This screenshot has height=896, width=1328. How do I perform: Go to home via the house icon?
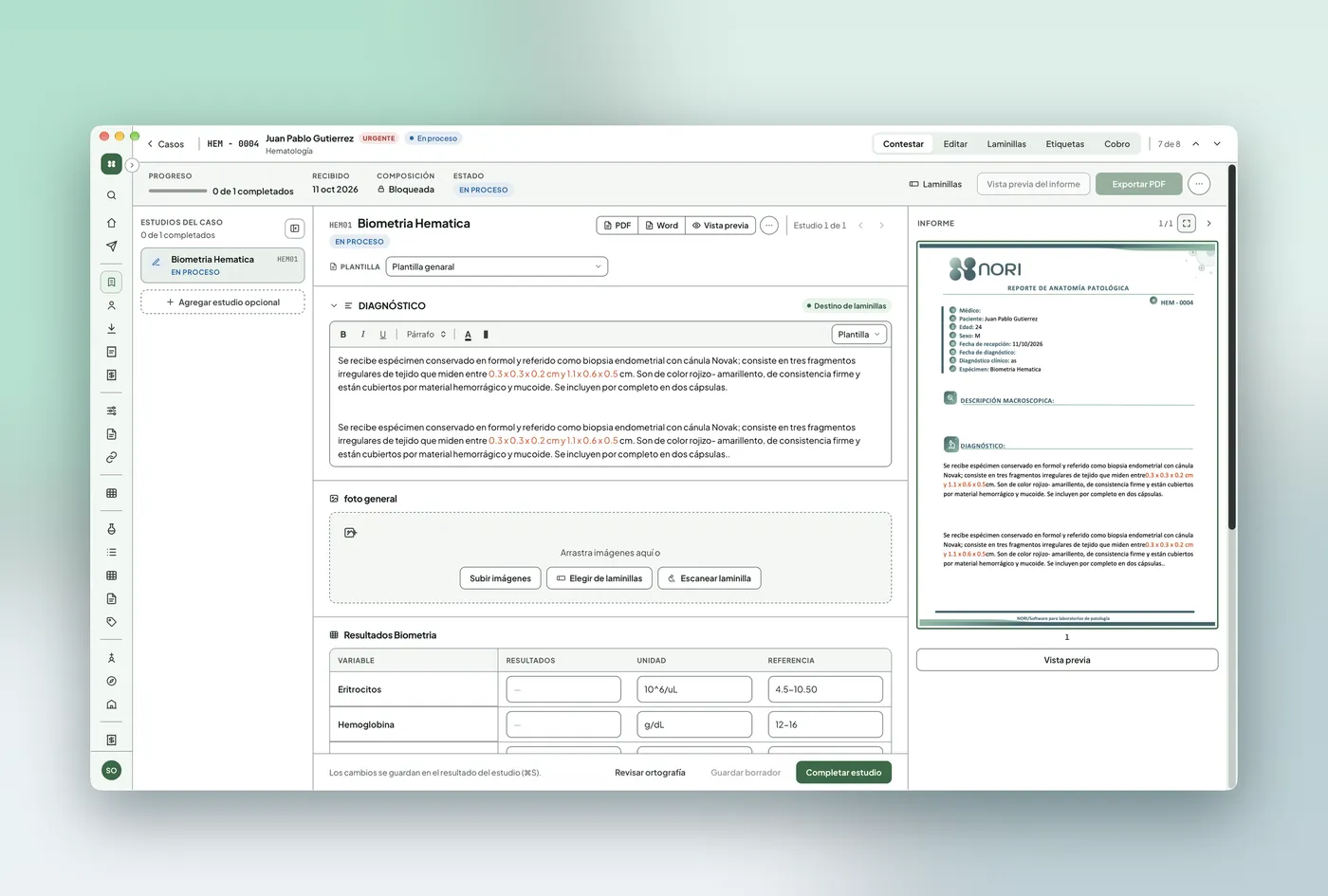(111, 223)
